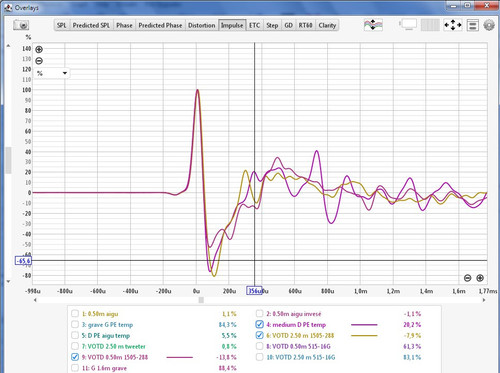Click the color line sample for trace 4
The image size is (500, 373).
pos(364,324)
